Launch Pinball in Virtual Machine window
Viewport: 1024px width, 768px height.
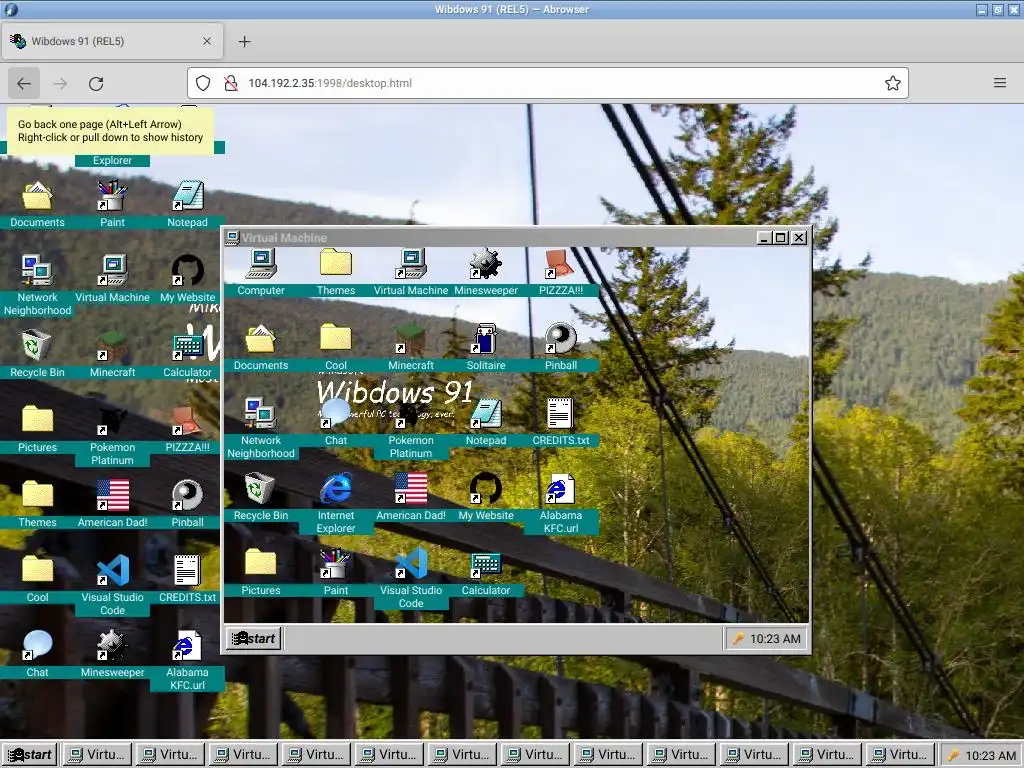point(561,347)
